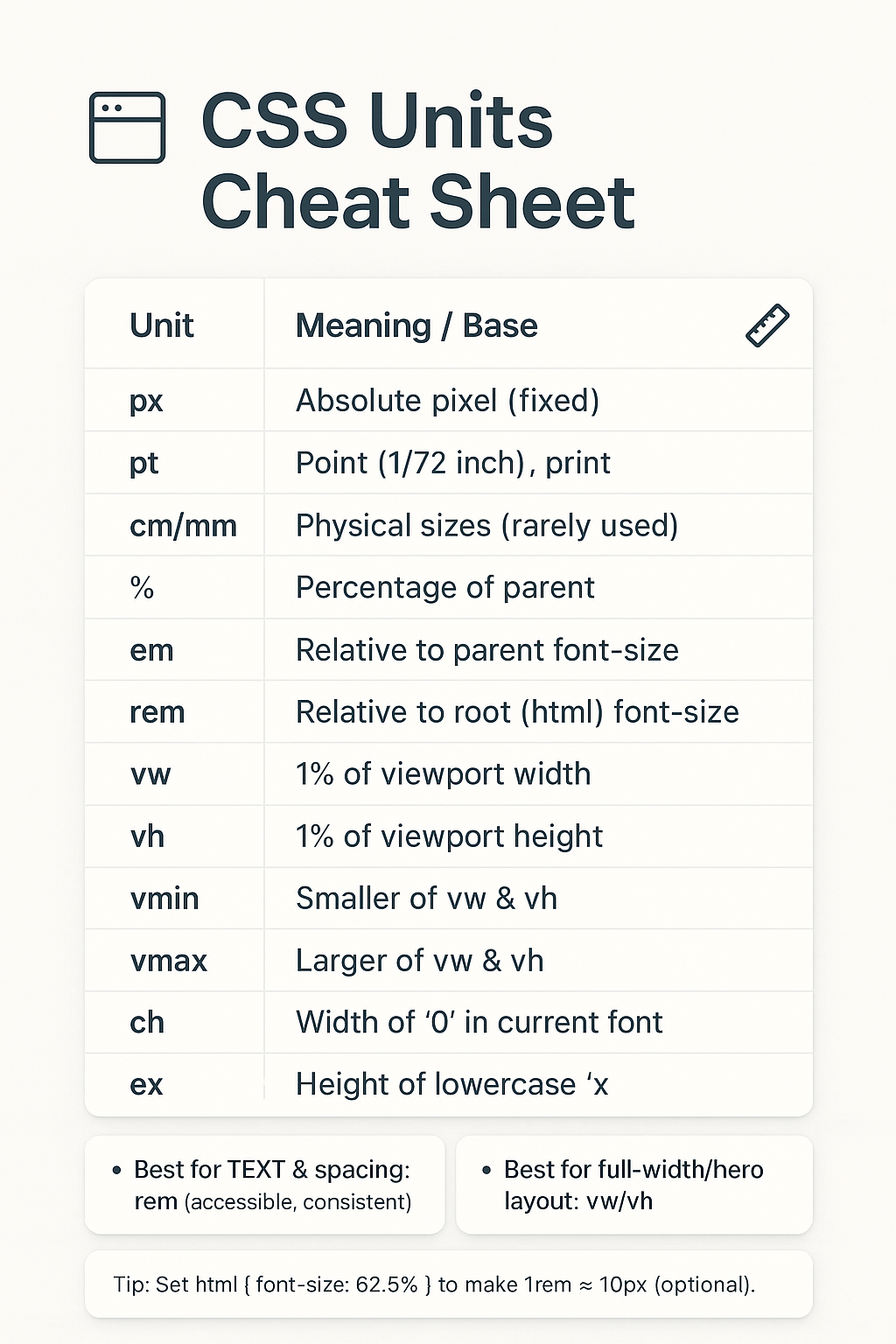Select the vh unit cell
This screenshot has height=1344, width=896.
147,836
